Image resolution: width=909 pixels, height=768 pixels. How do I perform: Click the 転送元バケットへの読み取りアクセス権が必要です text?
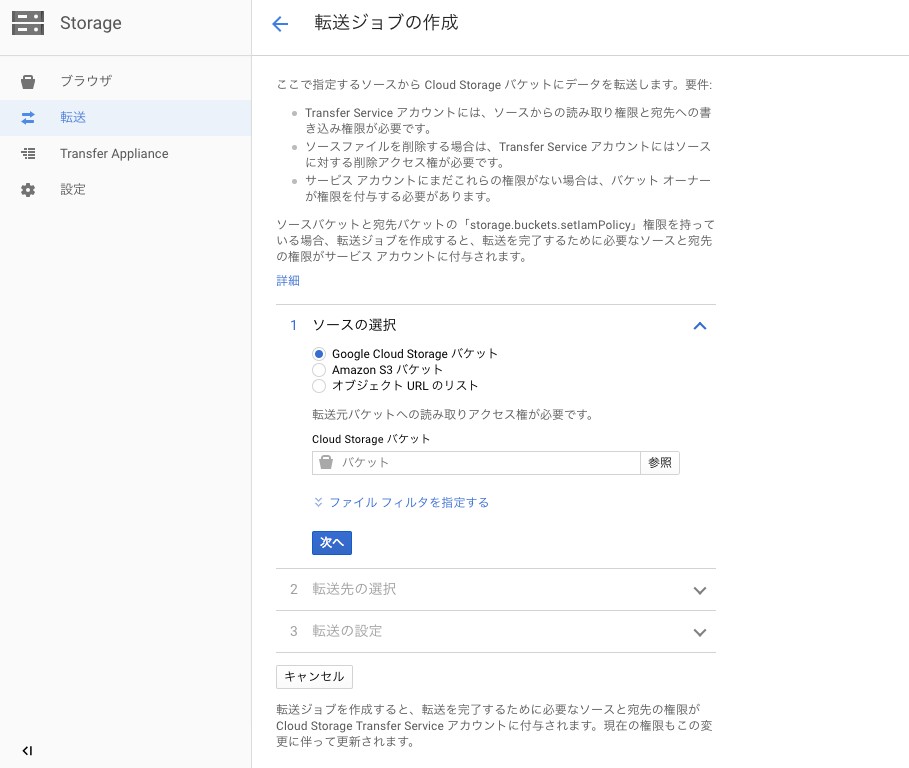point(453,414)
